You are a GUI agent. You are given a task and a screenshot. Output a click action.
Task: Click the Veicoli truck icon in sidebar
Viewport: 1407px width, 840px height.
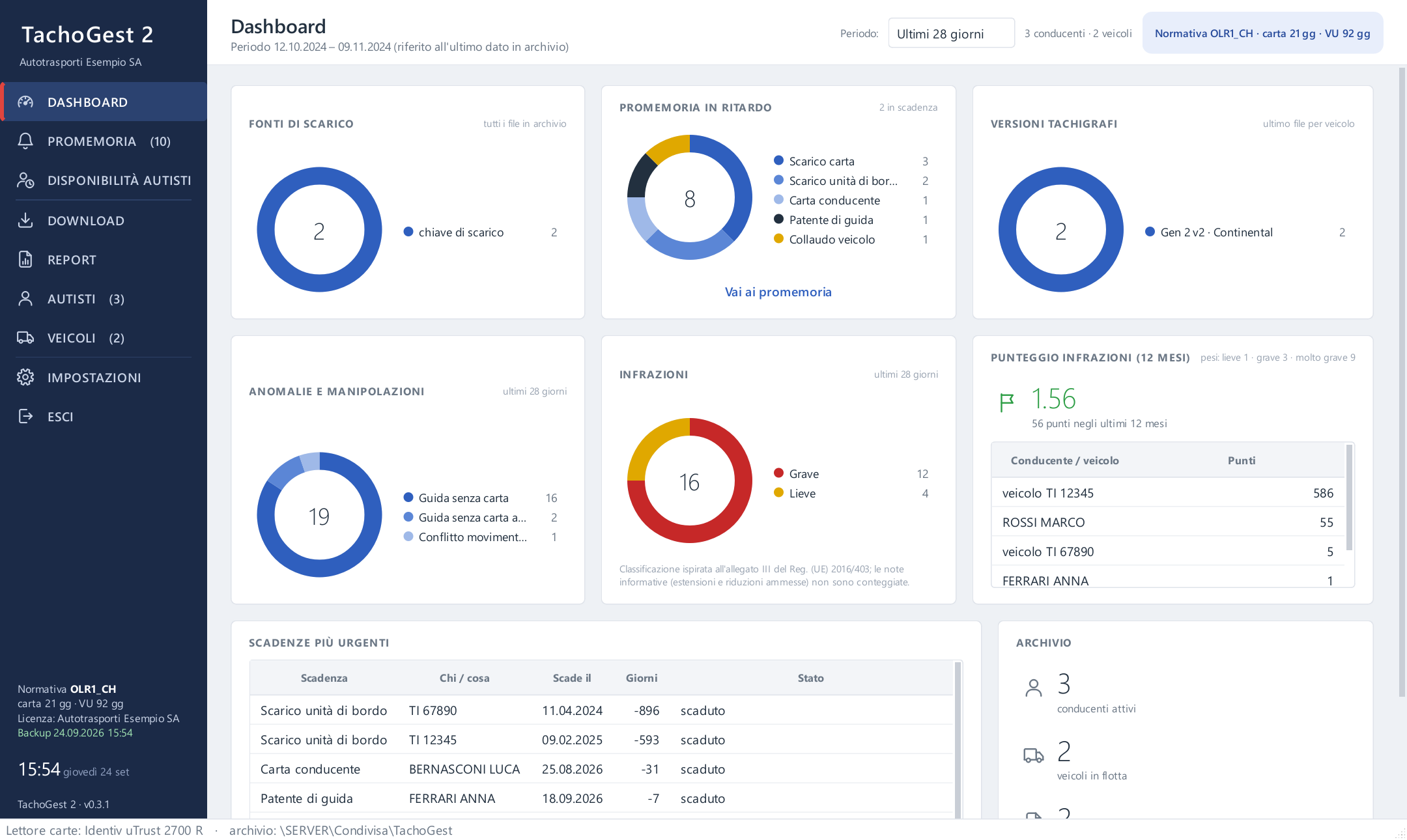(x=25, y=337)
